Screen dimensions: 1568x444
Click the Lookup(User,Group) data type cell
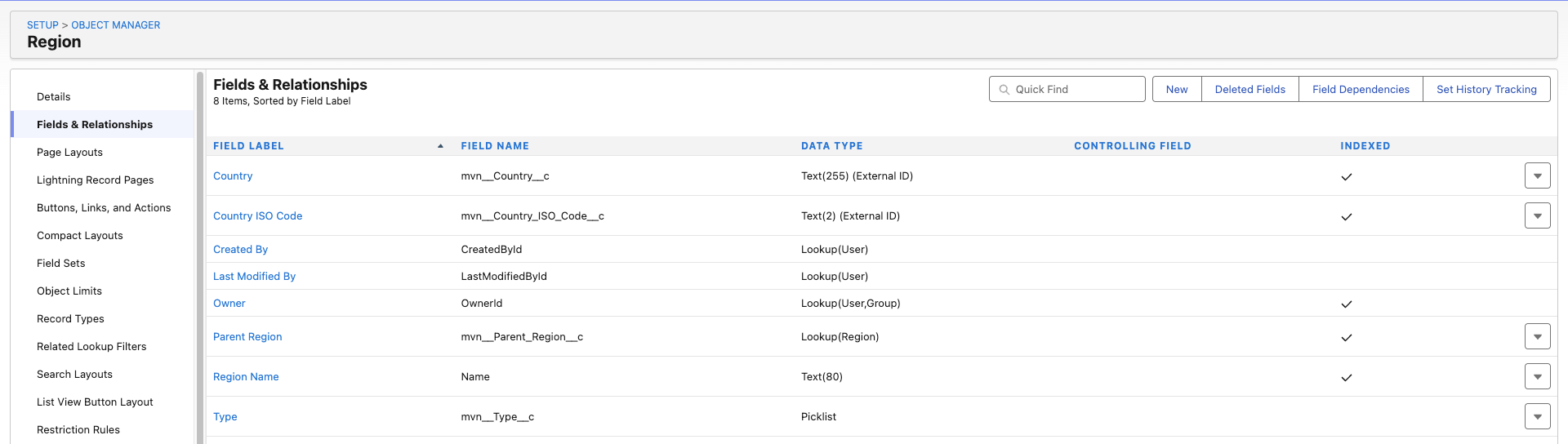click(x=850, y=303)
